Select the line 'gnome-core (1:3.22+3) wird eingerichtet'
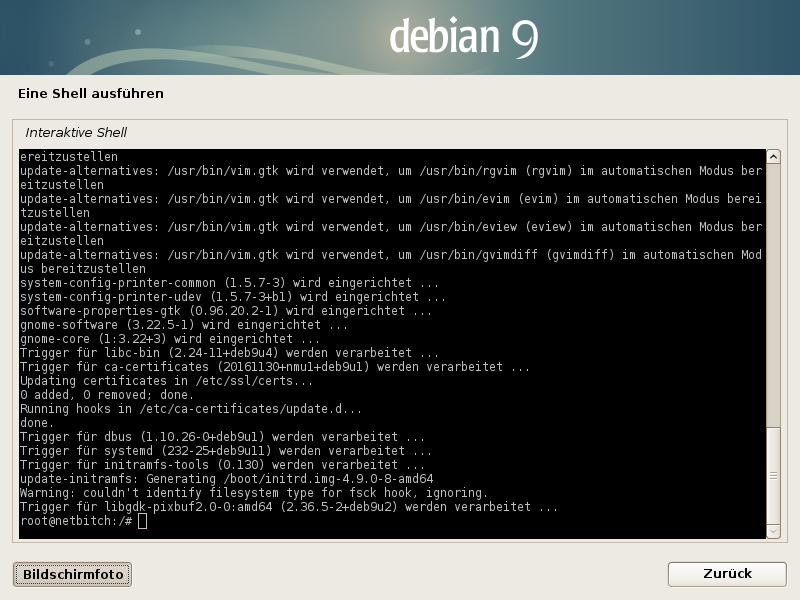 point(169,339)
